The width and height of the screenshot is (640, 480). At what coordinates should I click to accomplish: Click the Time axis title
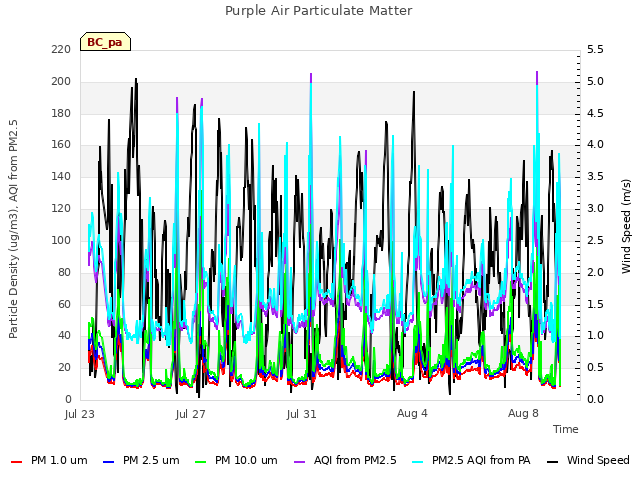click(566, 429)
